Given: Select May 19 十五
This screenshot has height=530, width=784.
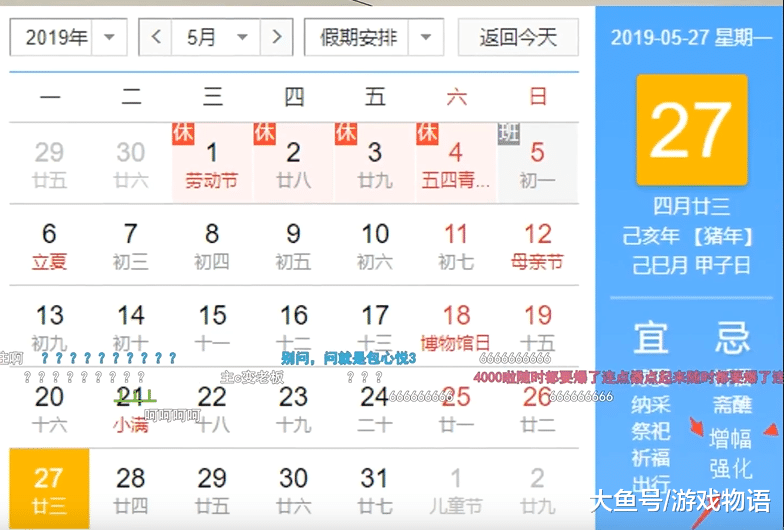Looking at the screenshot, I should pyautogui.click(x=538, y=326).
